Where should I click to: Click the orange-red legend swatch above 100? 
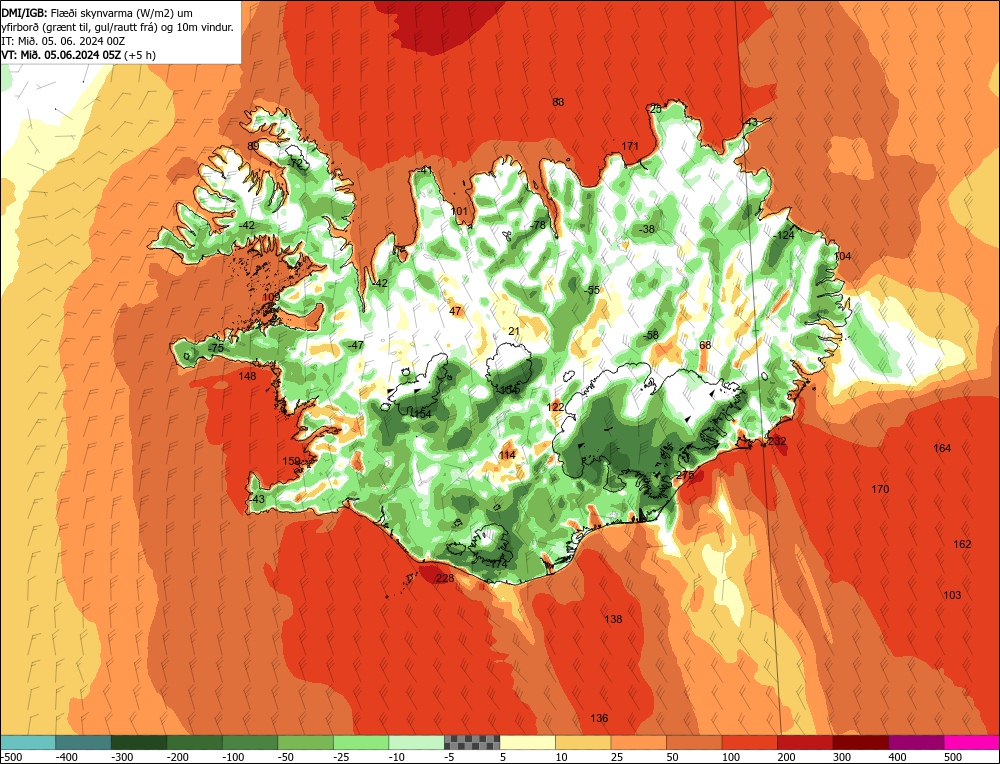point(749,742)
